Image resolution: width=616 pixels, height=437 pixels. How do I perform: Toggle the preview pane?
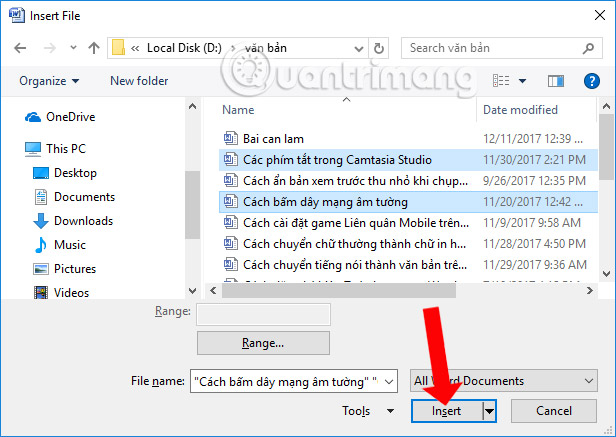(556, 81)
